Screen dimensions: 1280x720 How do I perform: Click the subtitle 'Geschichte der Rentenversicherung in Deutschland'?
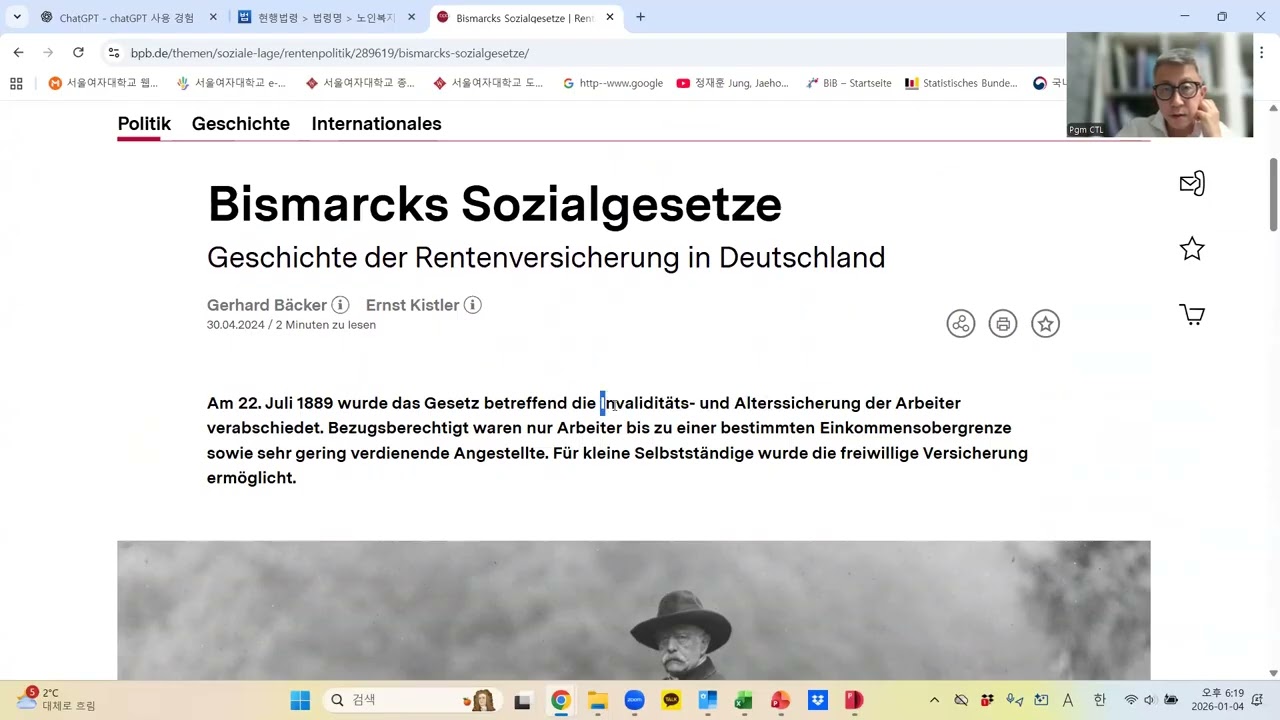tap(546, 258)
